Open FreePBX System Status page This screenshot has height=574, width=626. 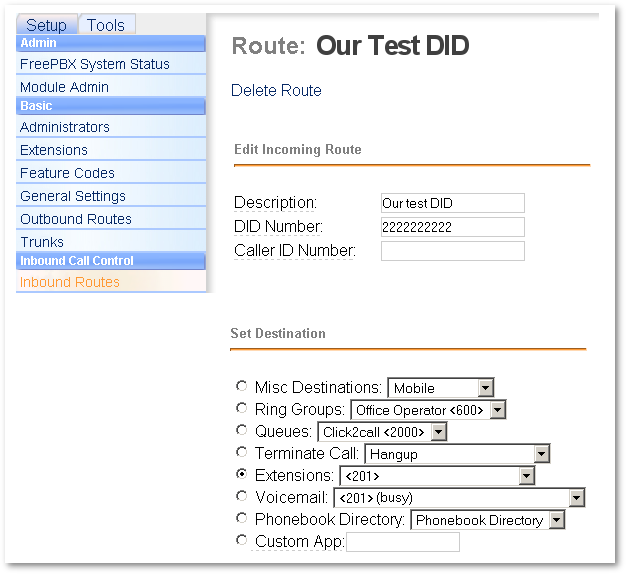pyautogui.click(x=95, y=64)
